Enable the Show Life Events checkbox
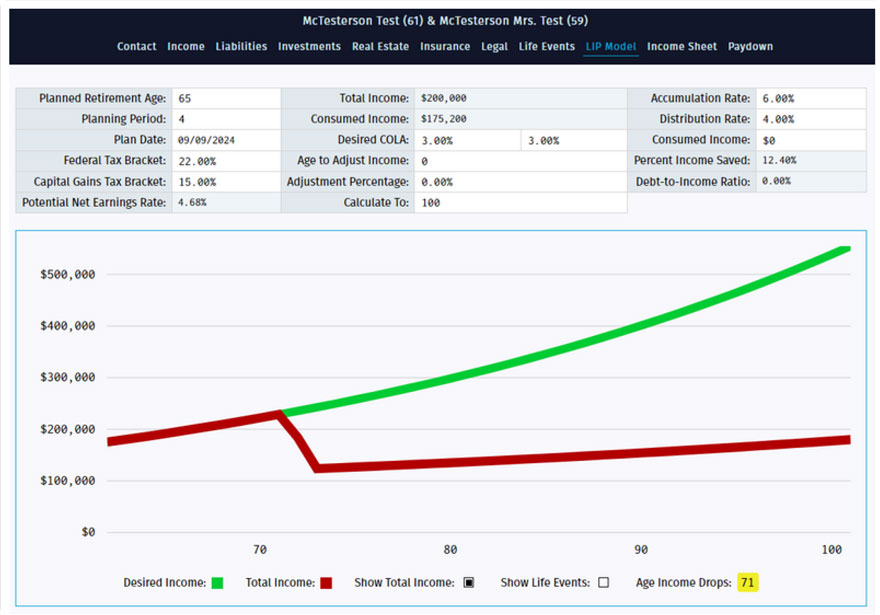880x615 pixels. pos(603,583)
